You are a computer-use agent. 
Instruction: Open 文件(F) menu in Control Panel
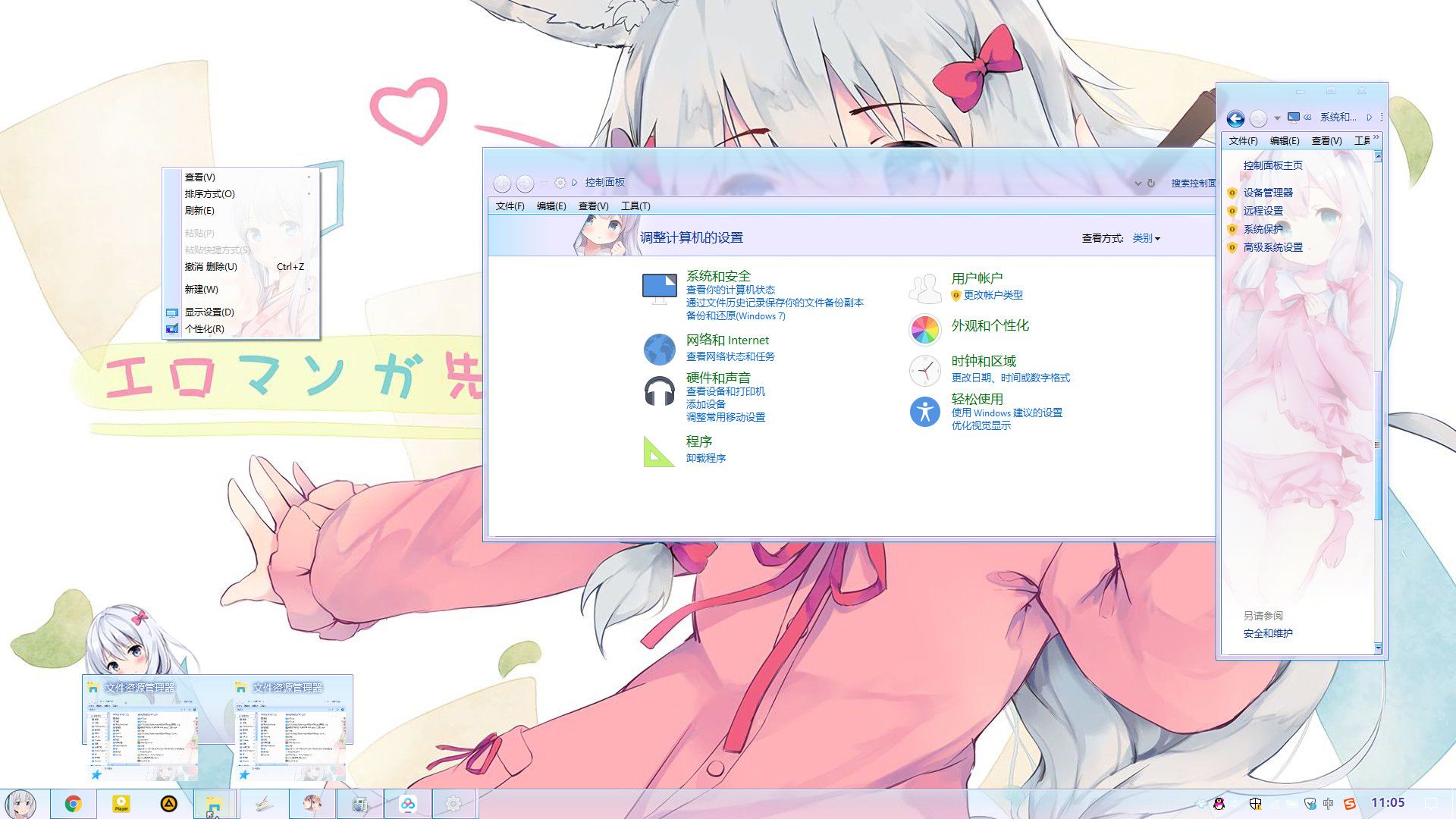coord(510,206)
